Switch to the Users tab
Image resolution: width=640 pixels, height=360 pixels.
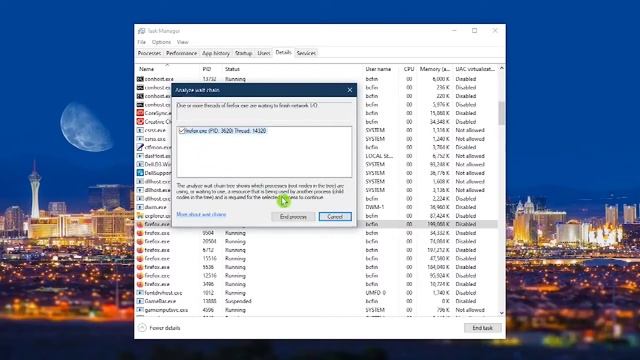[264, 53]
